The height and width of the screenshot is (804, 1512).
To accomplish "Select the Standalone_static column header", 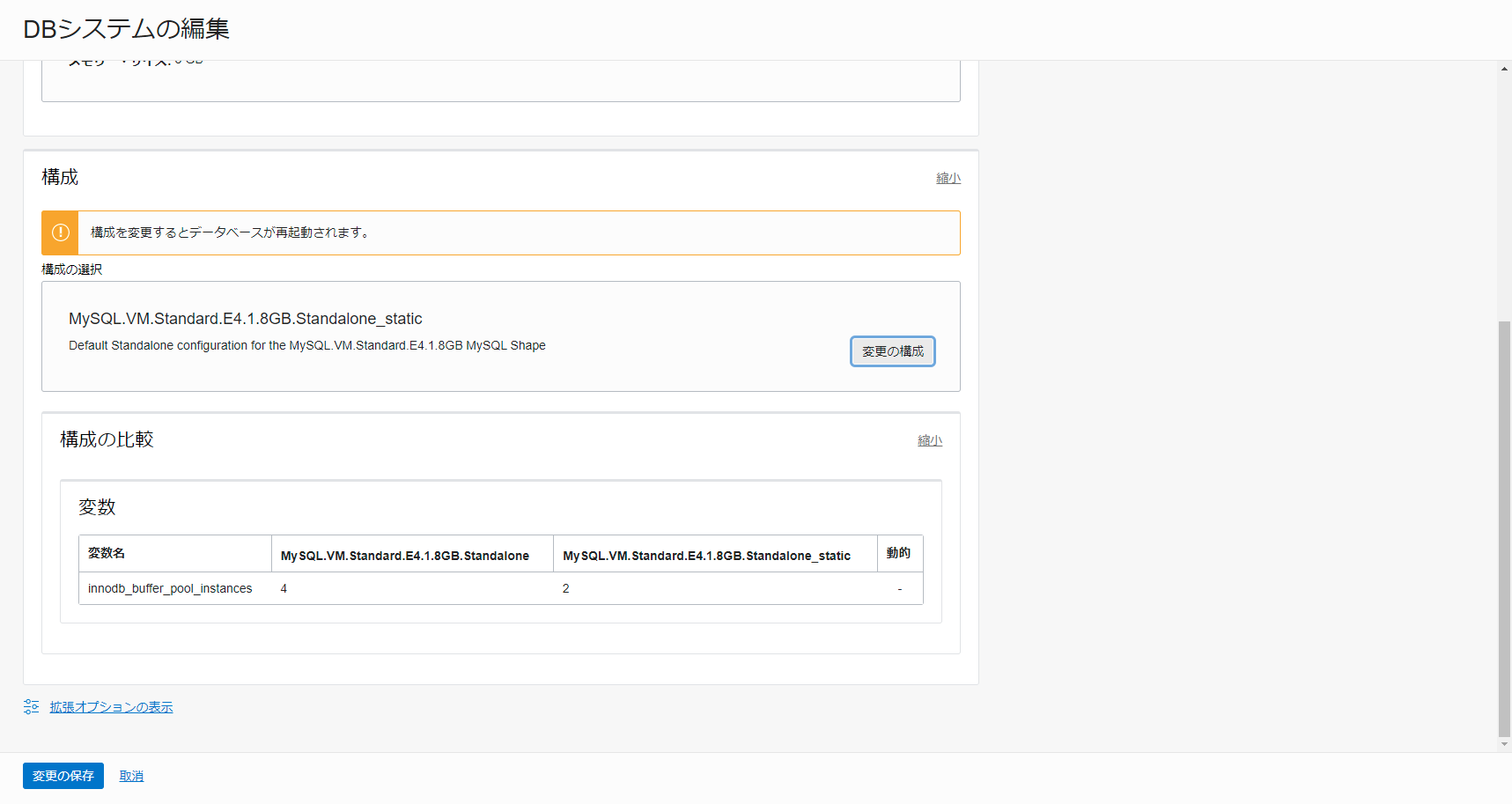I will tap(715, 554).
